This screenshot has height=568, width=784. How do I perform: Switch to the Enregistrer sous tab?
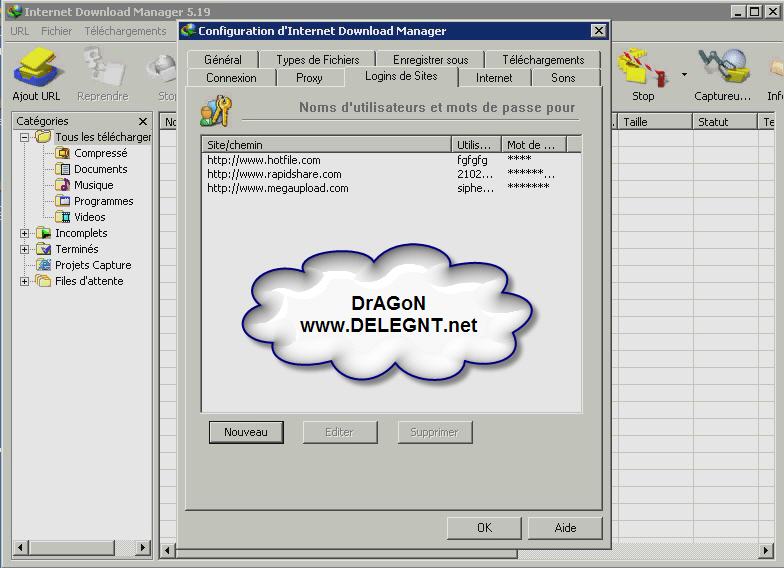pos(430,60)
